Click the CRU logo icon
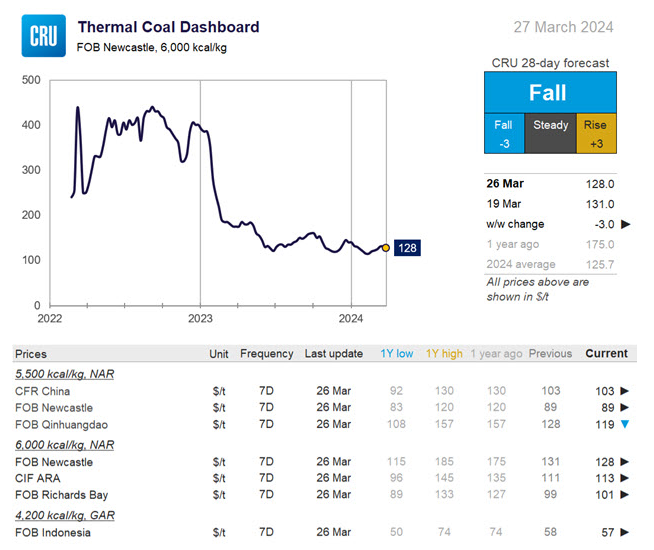Viewport: 654px width, 550px height. pos(44,36)
